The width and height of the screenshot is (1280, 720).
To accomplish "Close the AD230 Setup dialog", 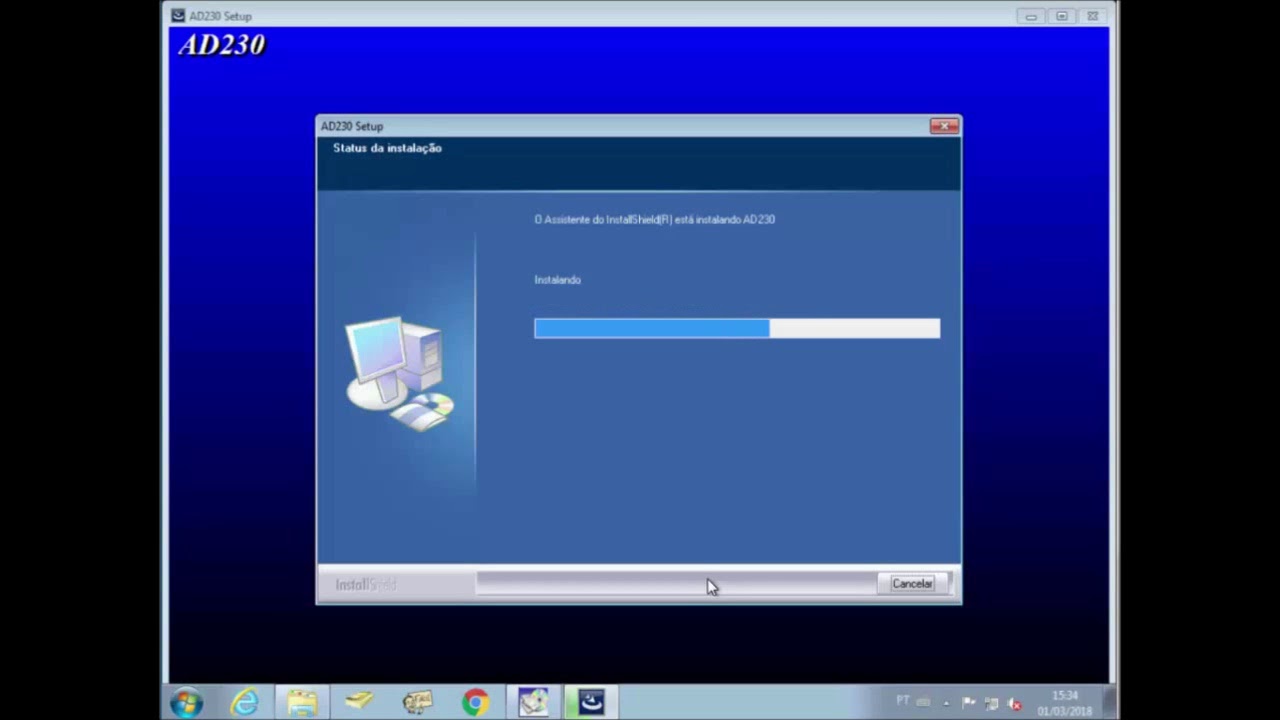I will click(944, 126).
